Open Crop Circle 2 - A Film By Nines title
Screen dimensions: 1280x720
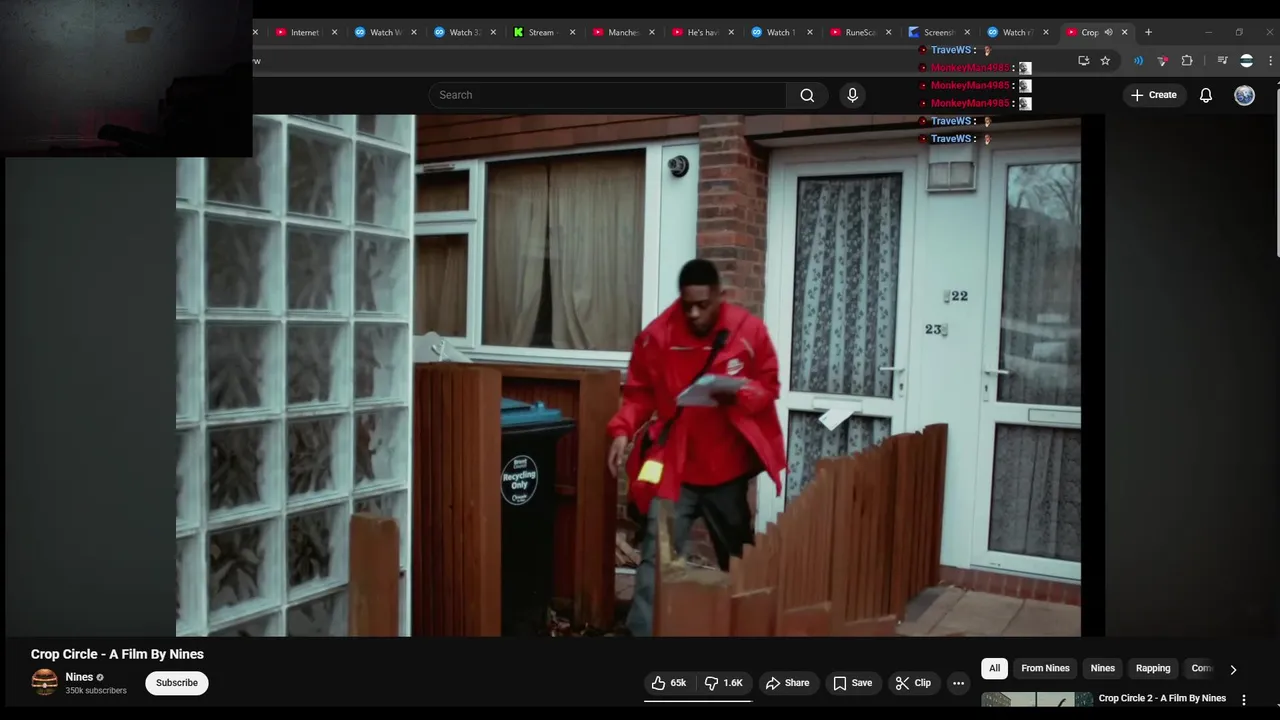1162,698
